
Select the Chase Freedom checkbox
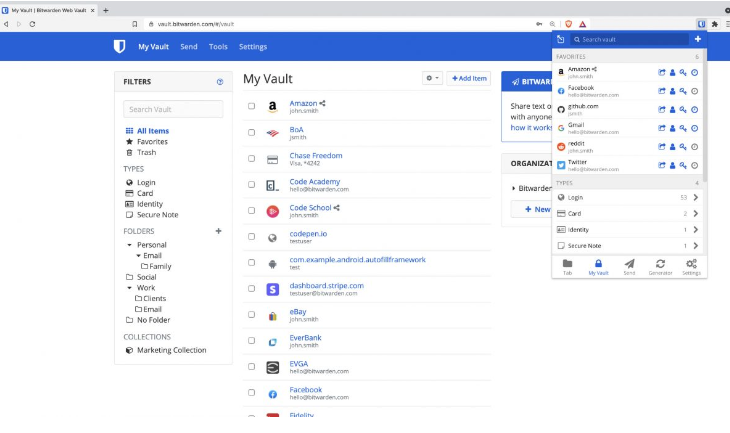coord(251,158)
